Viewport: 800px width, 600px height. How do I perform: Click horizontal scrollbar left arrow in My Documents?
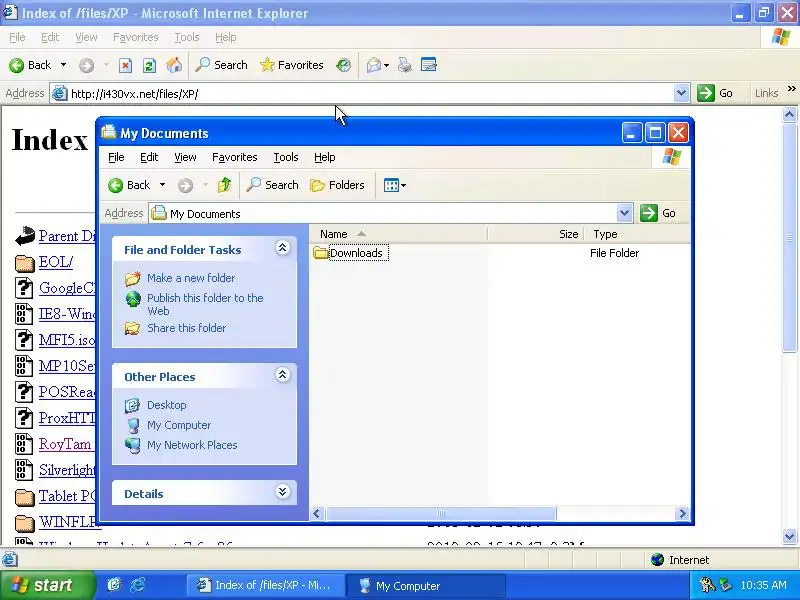317,514
